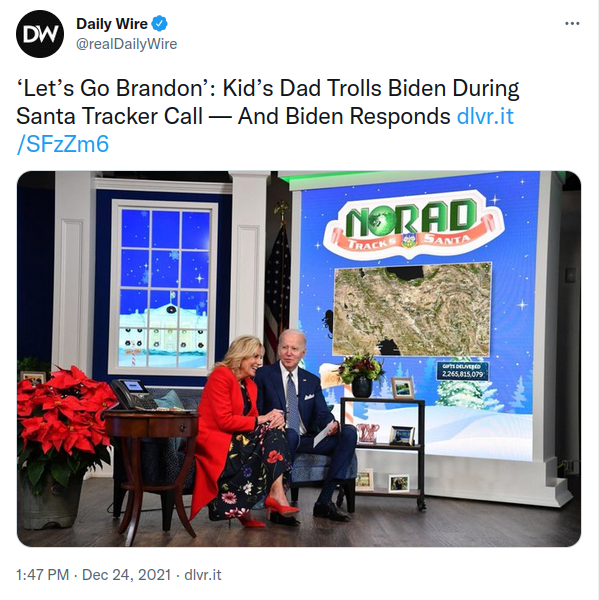The height and width of the screenshot is (600, 599).
Task: Click the Daily Wire display name
Action: [x=112, y=24]
